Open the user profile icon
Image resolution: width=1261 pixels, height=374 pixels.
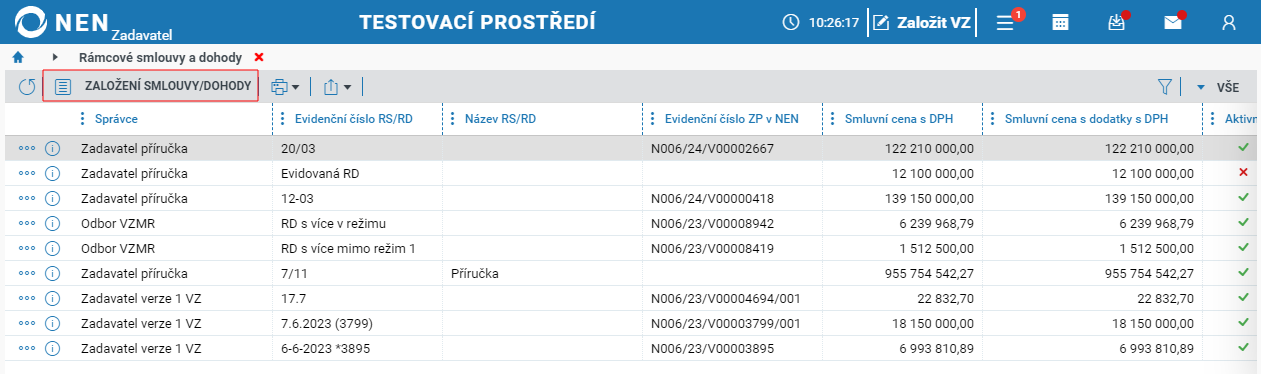pyautogui.click(x=1229, y=22)
